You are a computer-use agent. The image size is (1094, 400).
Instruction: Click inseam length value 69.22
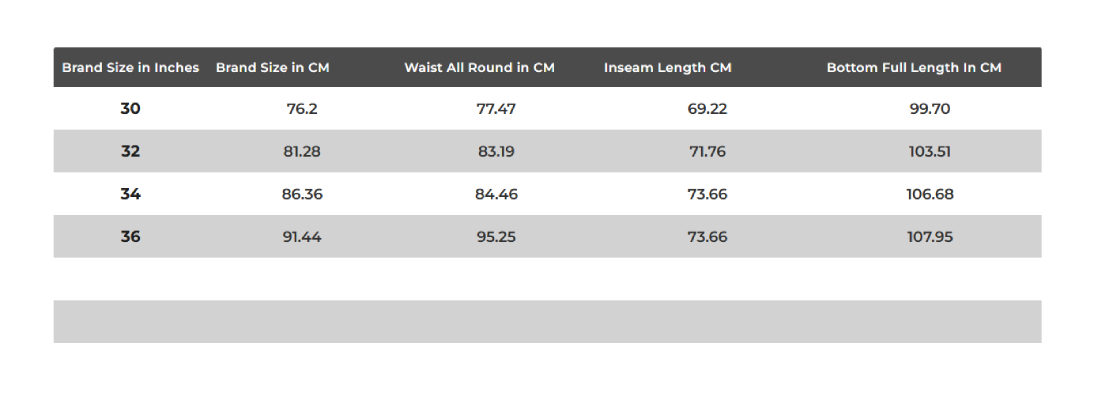707,109
